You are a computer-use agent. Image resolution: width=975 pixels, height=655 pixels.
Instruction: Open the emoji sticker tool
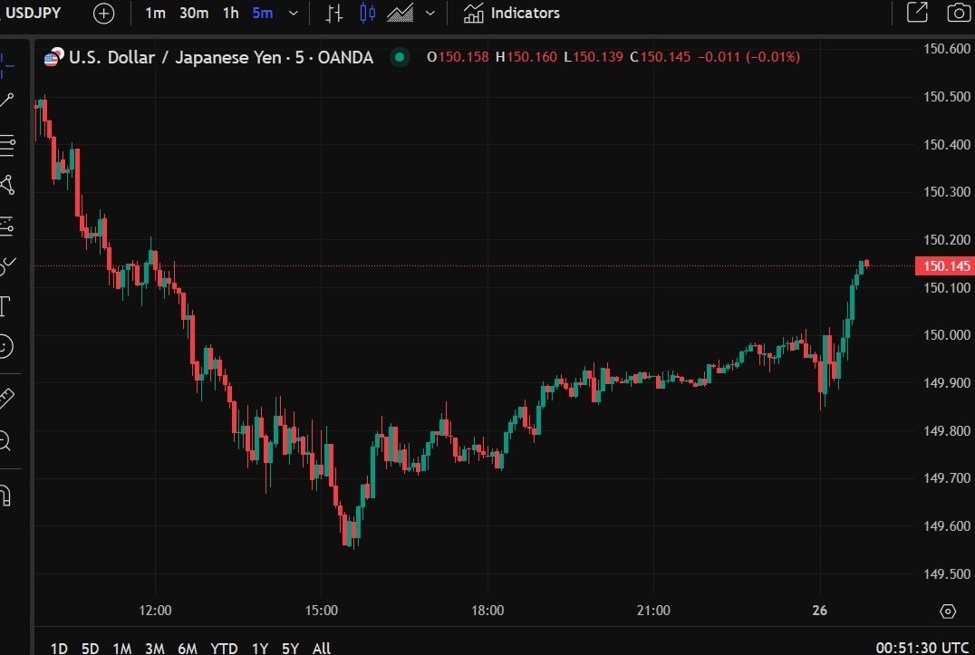6,346
